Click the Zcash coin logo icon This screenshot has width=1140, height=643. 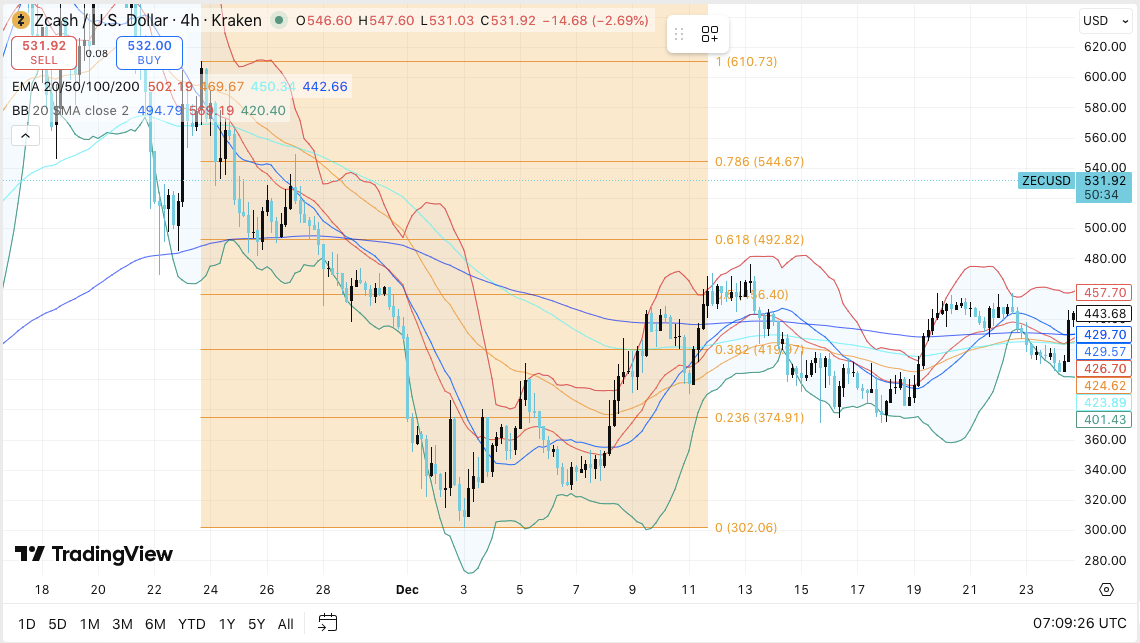19,20
